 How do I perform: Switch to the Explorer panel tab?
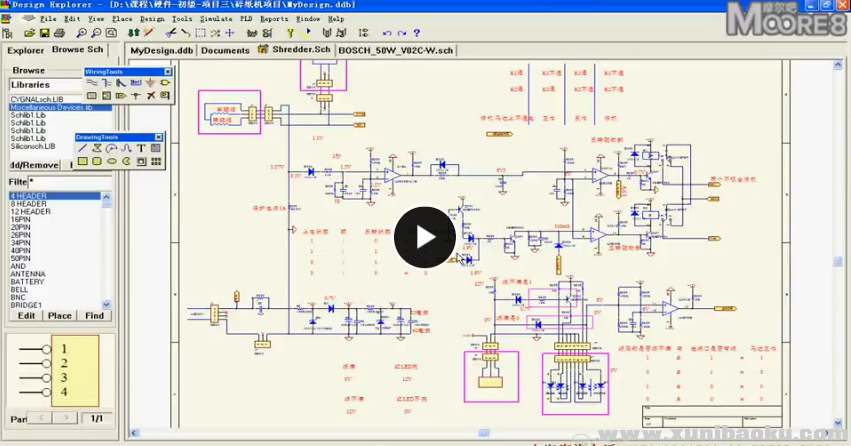[26, 49]
